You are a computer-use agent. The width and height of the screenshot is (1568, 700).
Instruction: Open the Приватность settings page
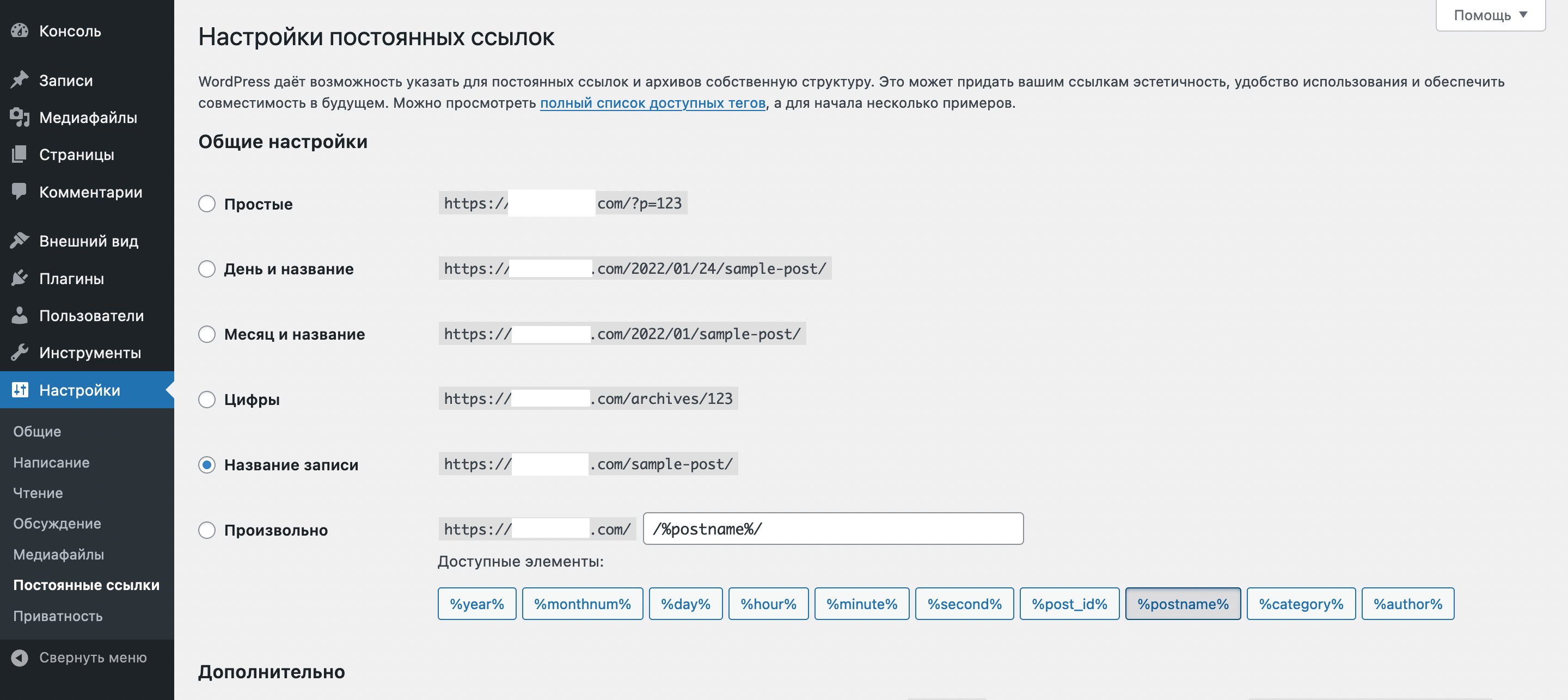[58, 616]
